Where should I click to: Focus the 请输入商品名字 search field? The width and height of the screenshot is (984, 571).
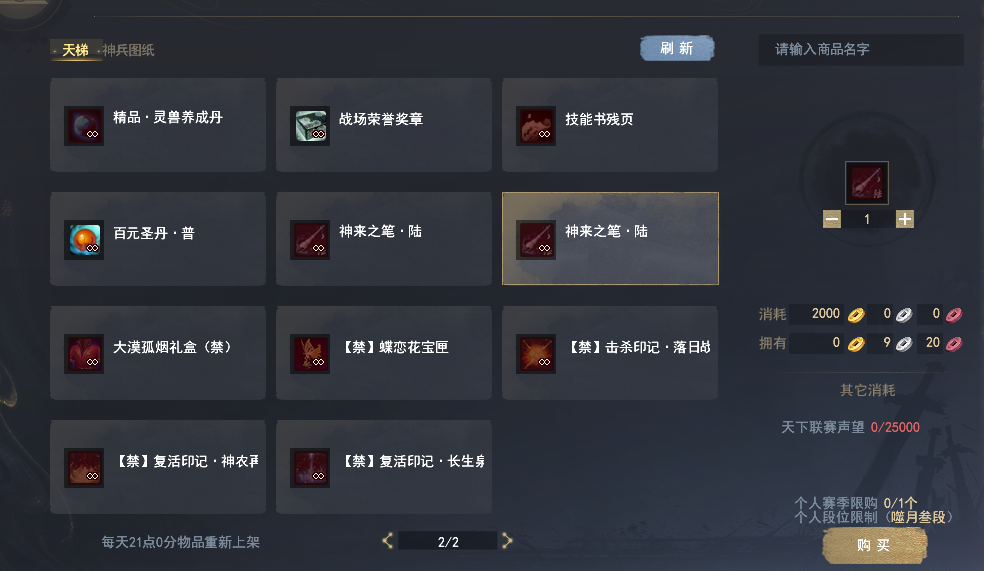click(x=861, y=50)
